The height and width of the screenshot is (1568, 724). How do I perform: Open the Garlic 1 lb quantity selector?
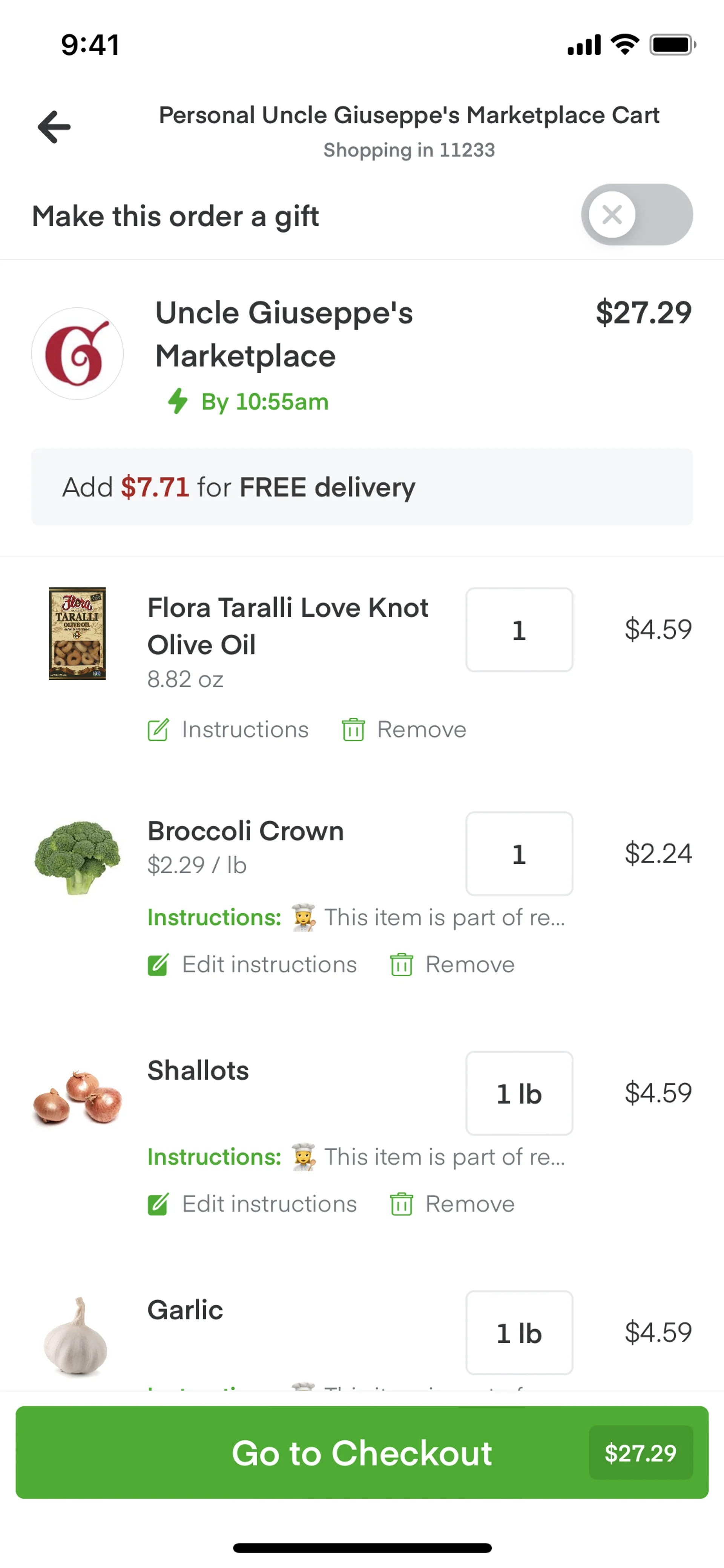(519, 1332)
